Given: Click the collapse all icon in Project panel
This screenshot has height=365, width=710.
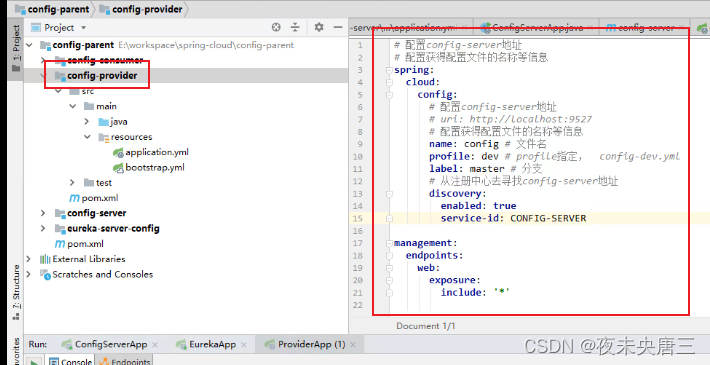Looking at the screenshot, I should 295,28.
